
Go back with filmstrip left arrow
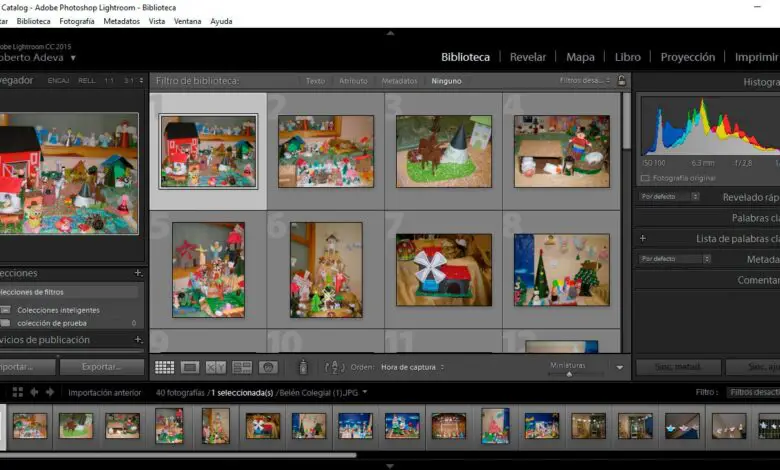point(34,392)
